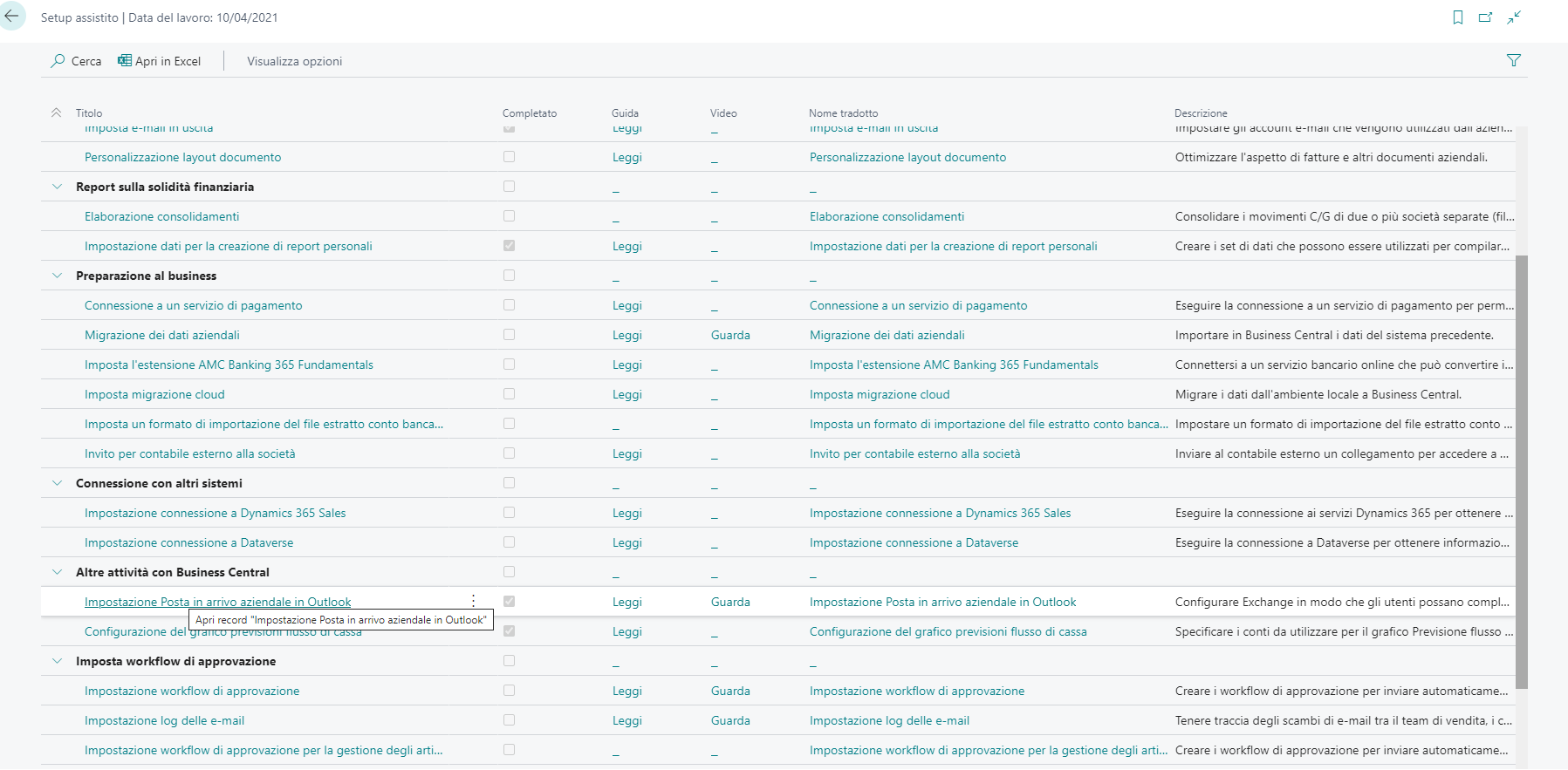Click the vertical scrollbar thumb
This screenshot has height=770, width=1568.
1522,471
